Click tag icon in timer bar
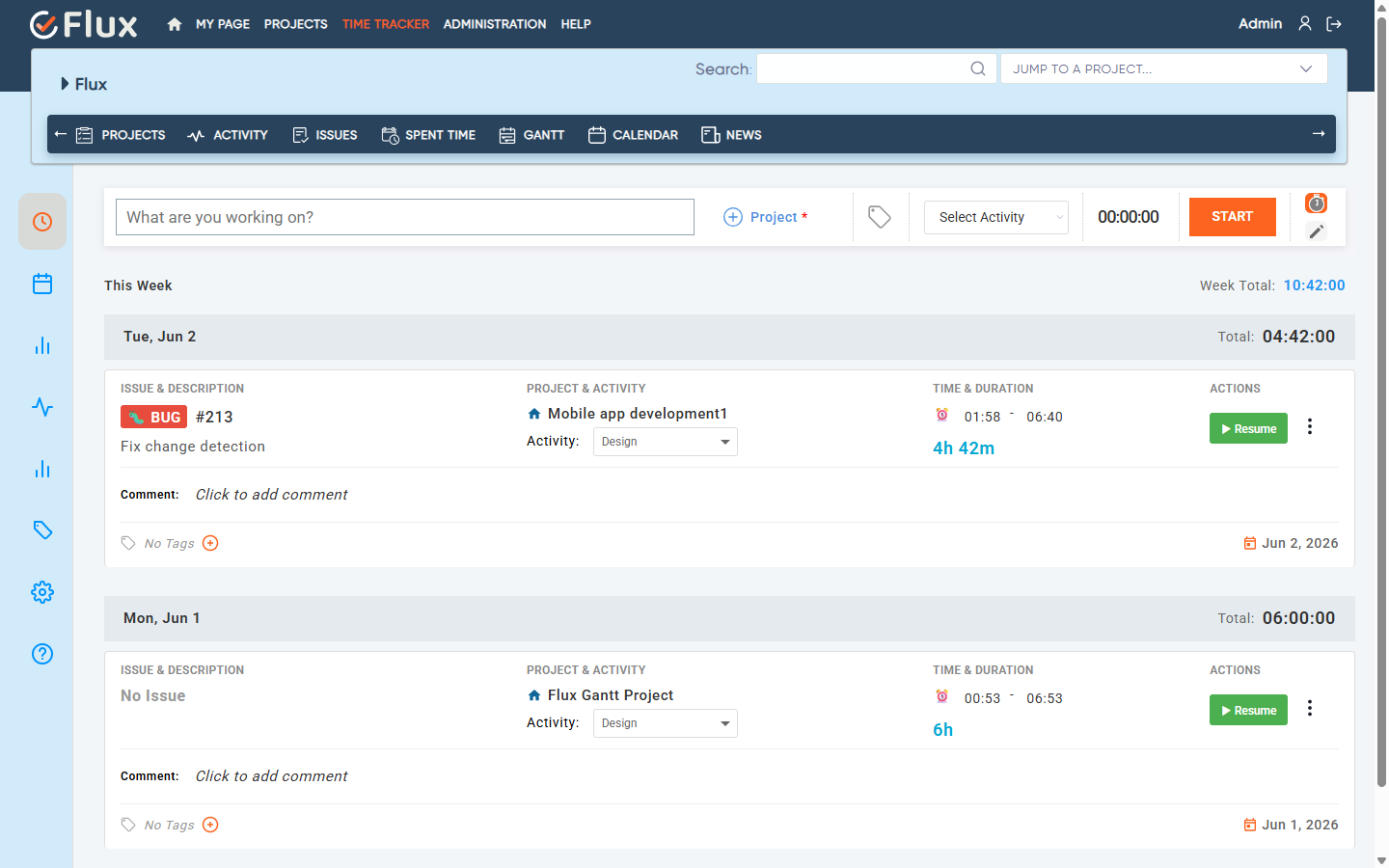 (x=879, y=217)
